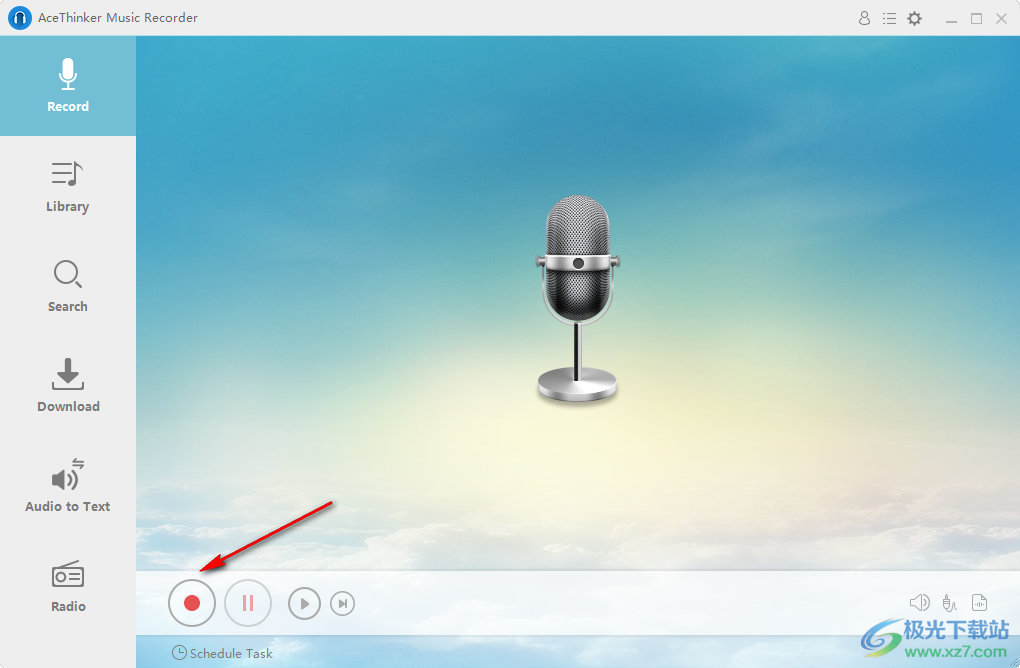This screenshot has height=668, width=1020.
Task: Click the play button control
Action: tap(304, 603)
